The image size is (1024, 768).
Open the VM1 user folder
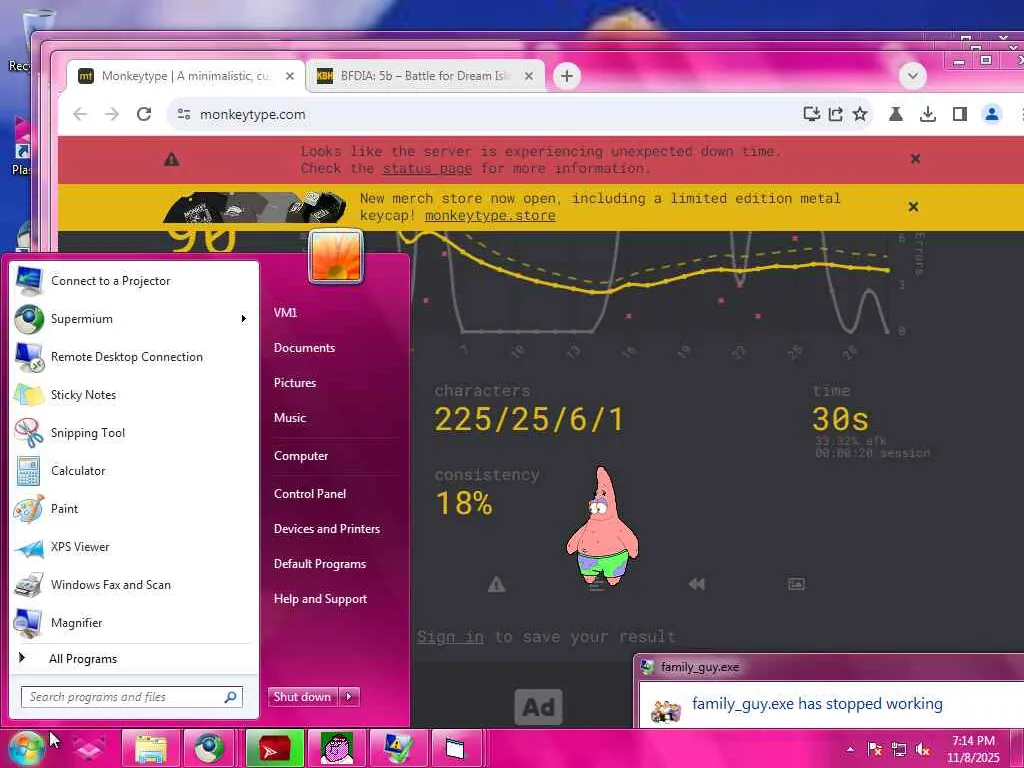tap(285, 313)
